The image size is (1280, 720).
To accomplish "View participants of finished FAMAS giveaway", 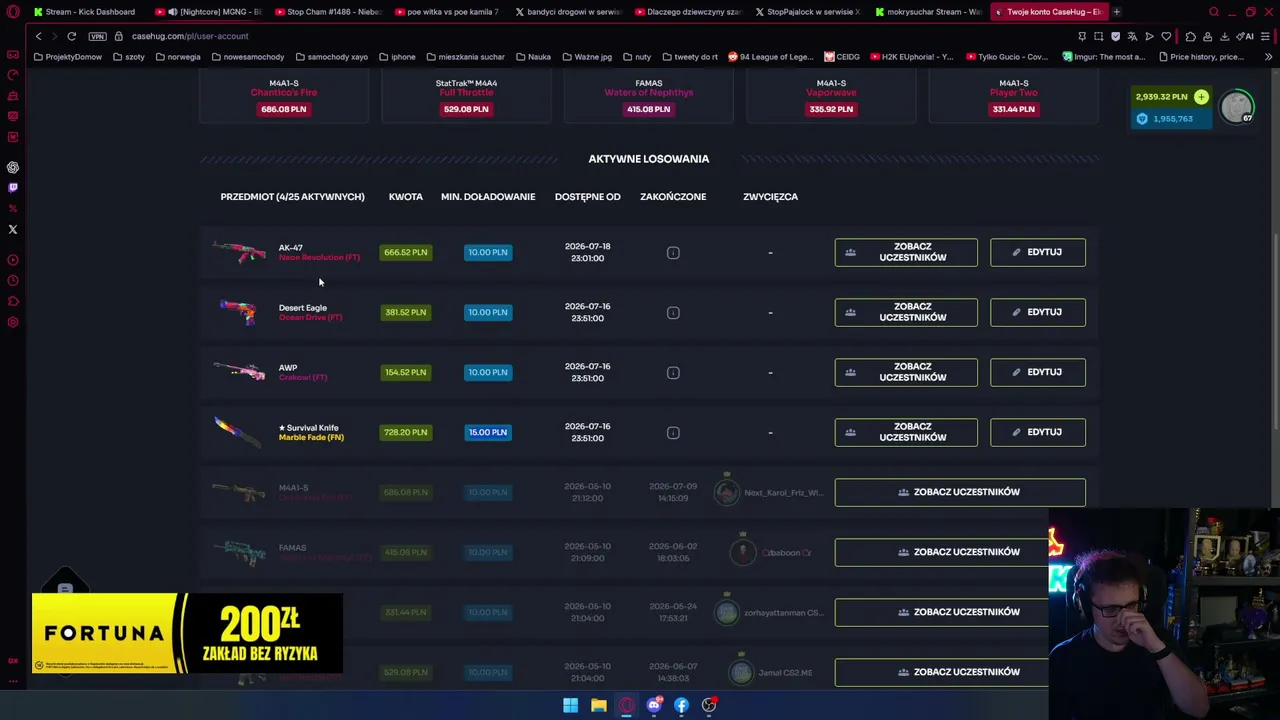I will tap(960, 552).
